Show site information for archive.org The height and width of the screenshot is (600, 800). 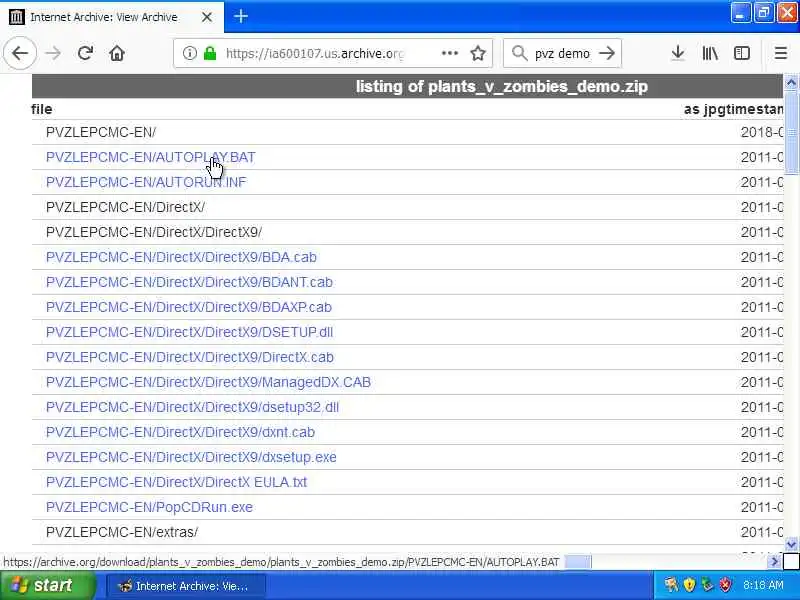pyautogui.click(x=189, y=53)
